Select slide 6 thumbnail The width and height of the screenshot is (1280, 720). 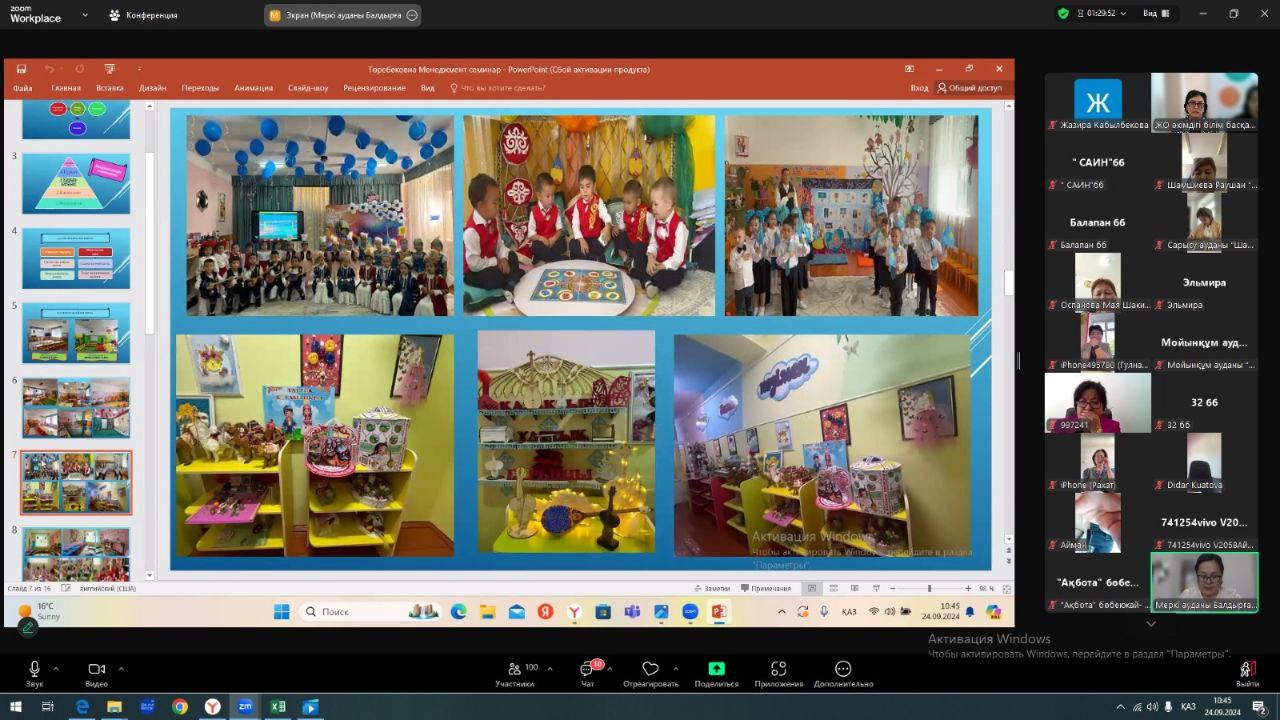[76, 407]
